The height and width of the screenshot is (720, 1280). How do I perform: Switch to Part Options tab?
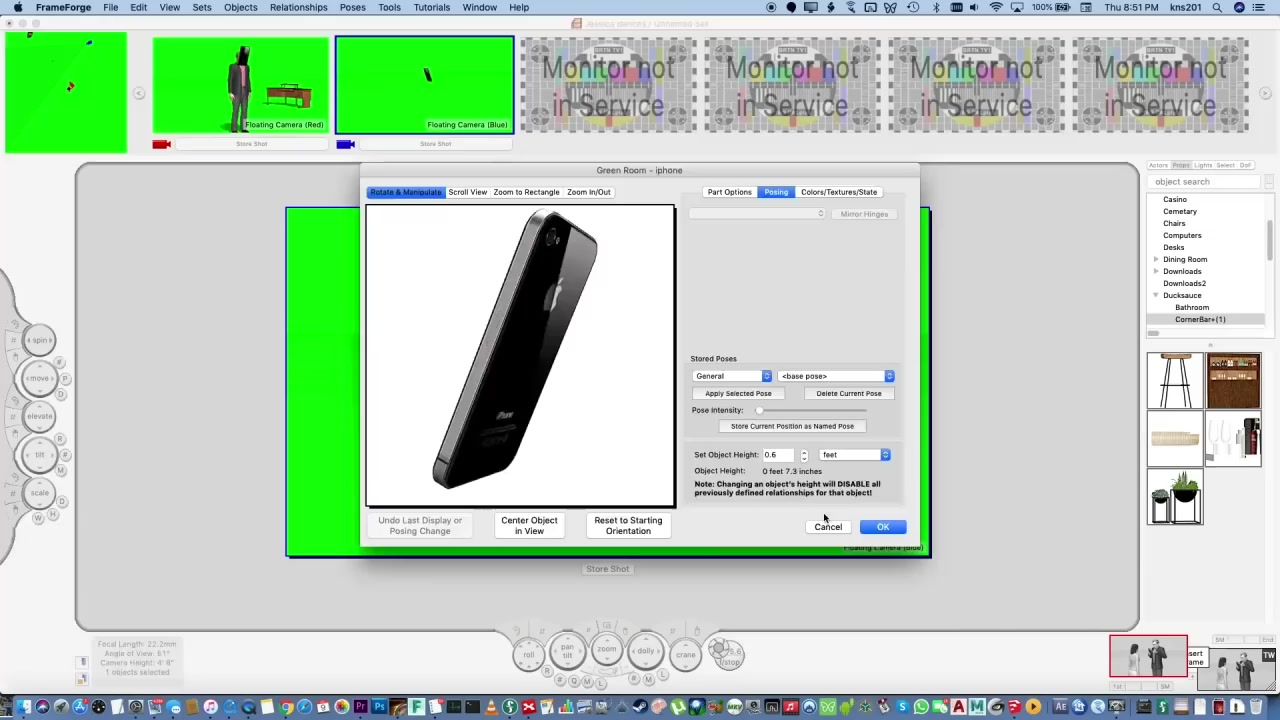click(729, 192)
